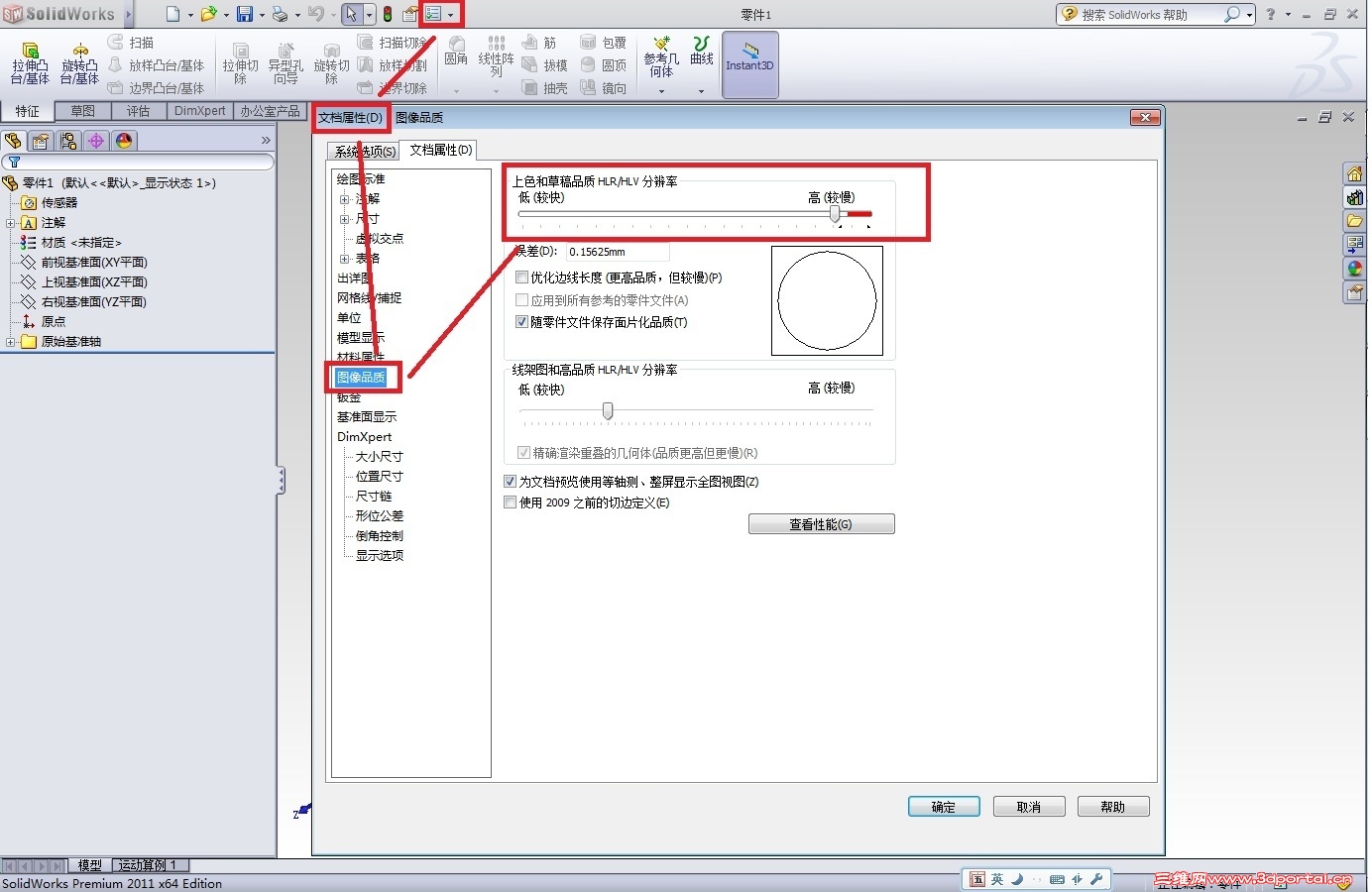The image size is (1372, 892).
Task: Click the 拉伸凸台/基体 extrude boss tool
Action: 30,63
